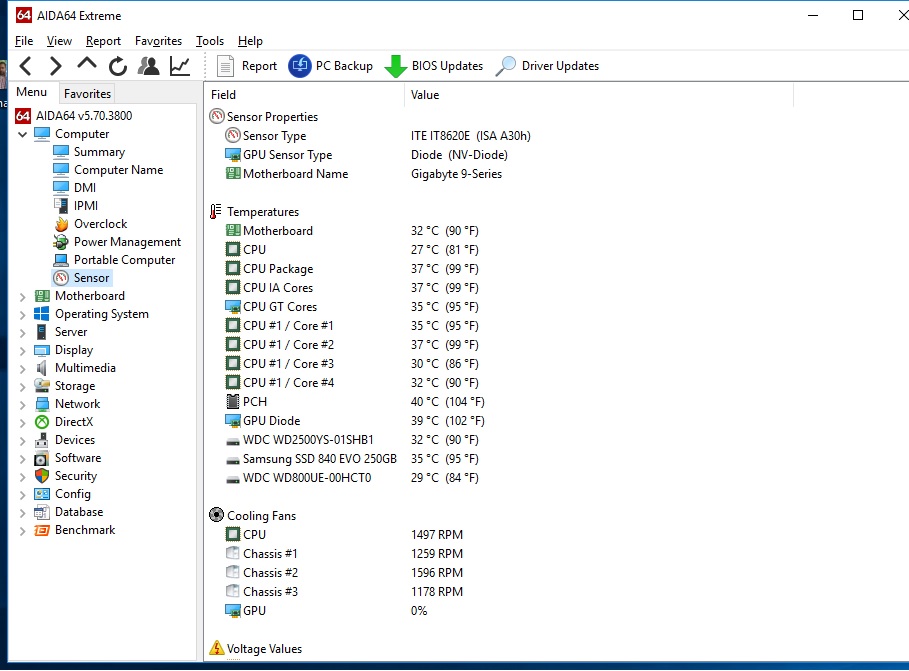The image size is (909, 671).
Task: Expand the DirectX tree node
Action: click(x=23, y=423)
